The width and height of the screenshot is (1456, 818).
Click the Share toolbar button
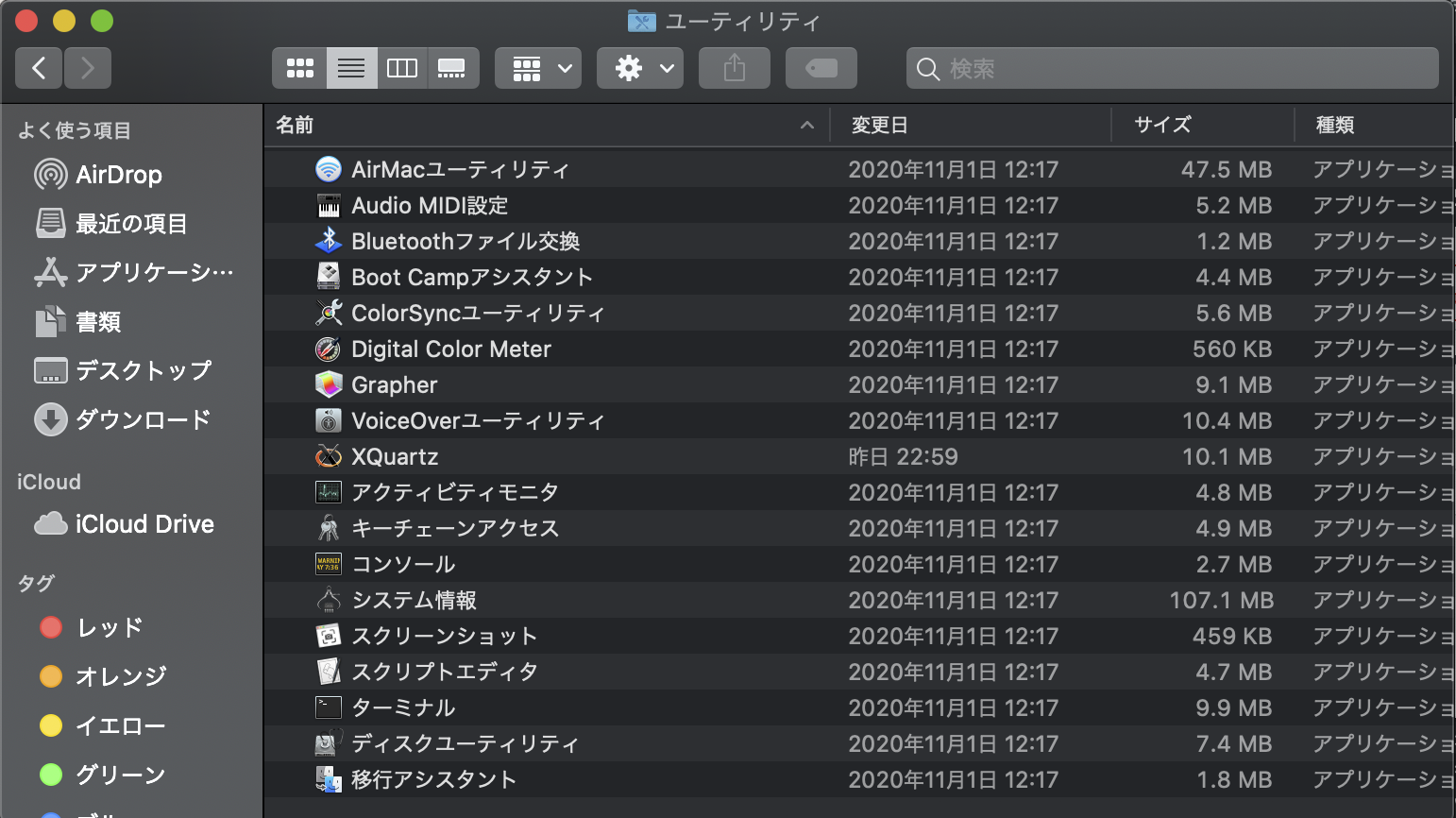pyautogui.click(x=735, y=68)
